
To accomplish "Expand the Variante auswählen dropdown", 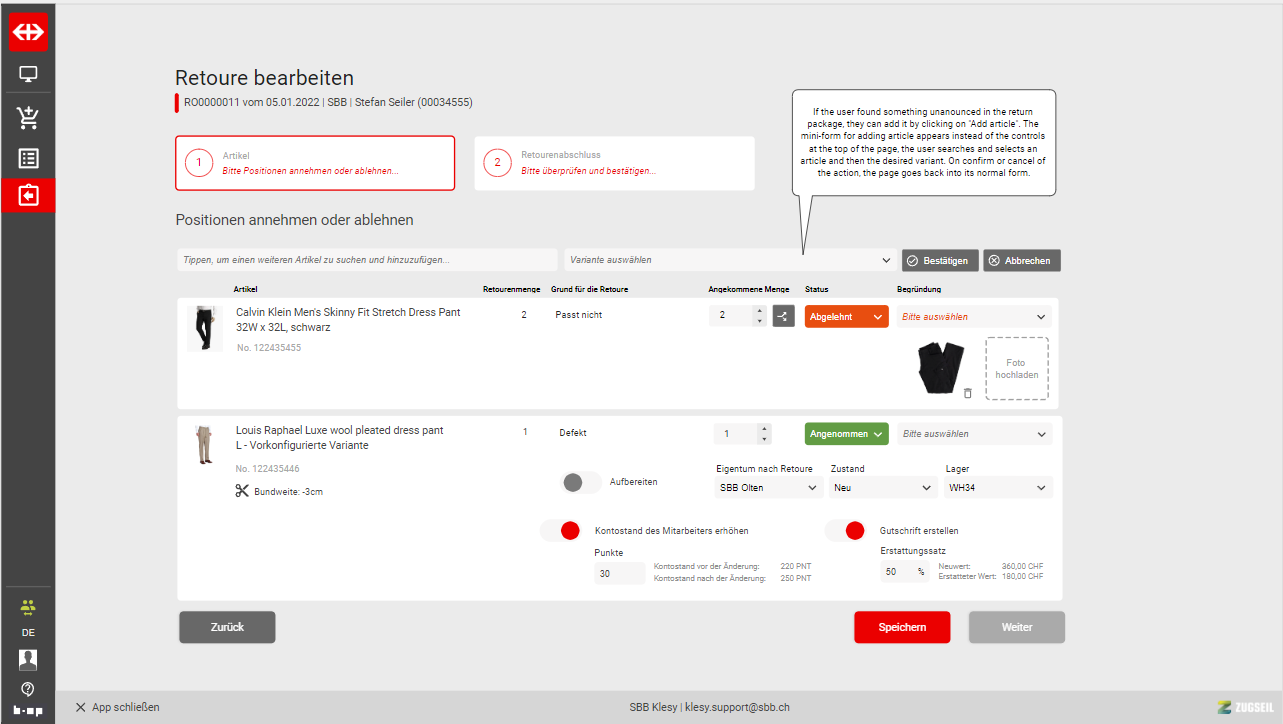I will [729, 260].
